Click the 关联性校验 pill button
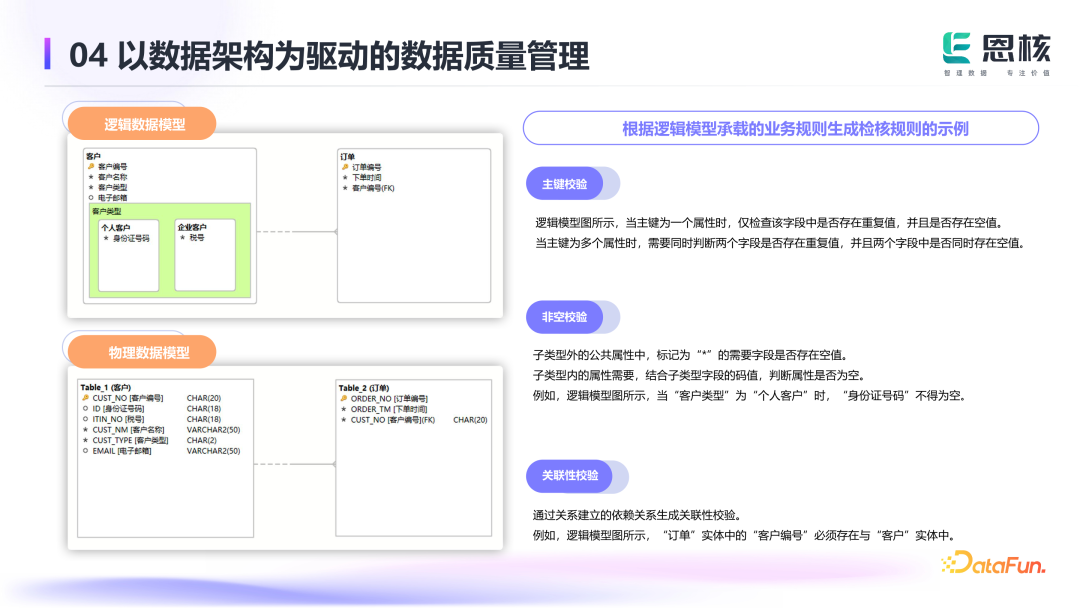This screenshot has width=1080, height=608. point(570,476)
